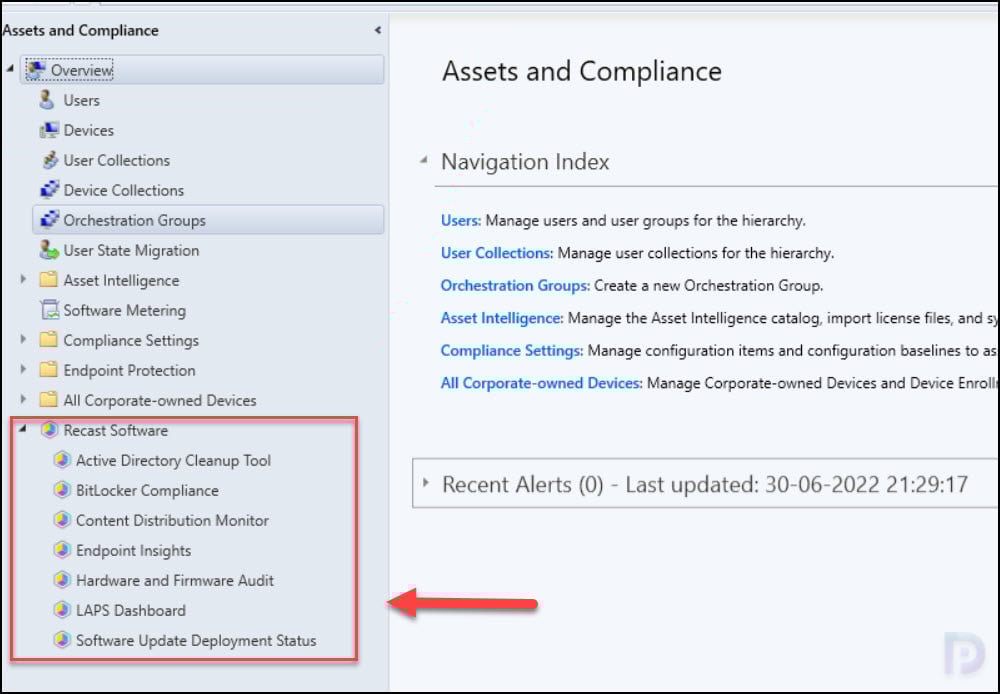Click the User Collections icon

pyautogui.click(x=49, y=160)
